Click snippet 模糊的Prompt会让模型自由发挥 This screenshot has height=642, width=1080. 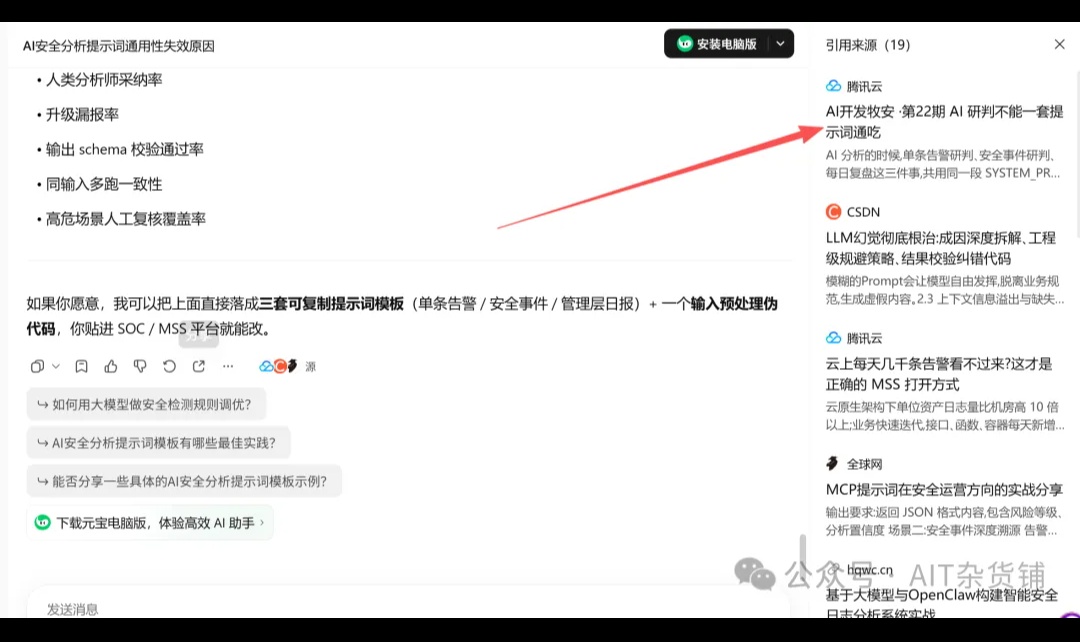click(944, 290)
